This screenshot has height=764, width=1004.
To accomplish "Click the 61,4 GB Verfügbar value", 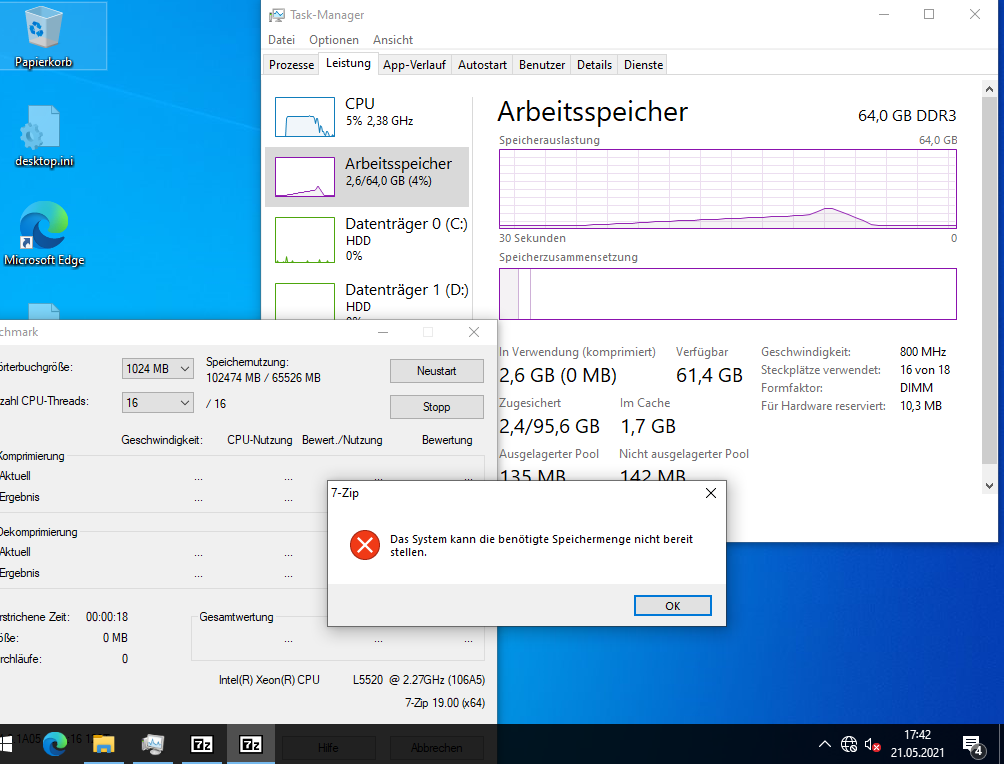I will 709,375.
